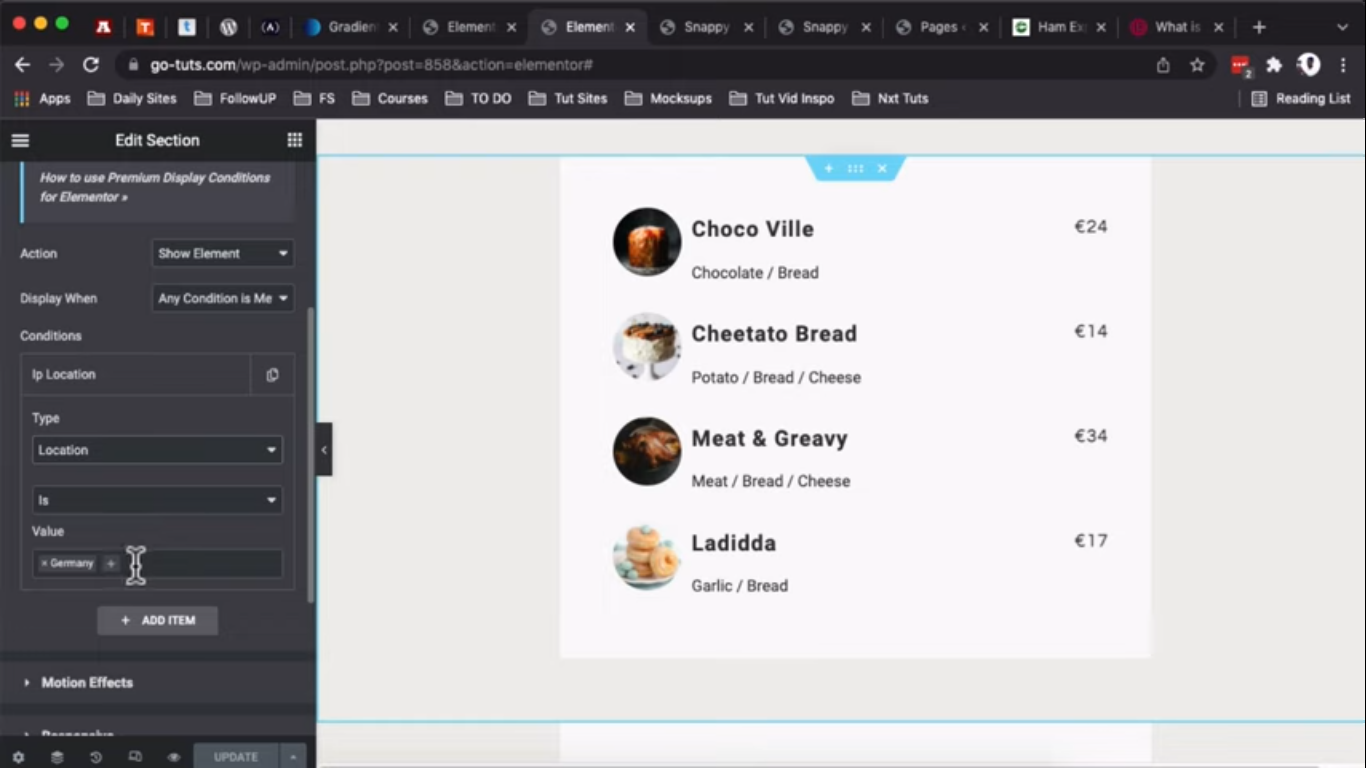Open Courses bookmark folder

pos(390,98)
